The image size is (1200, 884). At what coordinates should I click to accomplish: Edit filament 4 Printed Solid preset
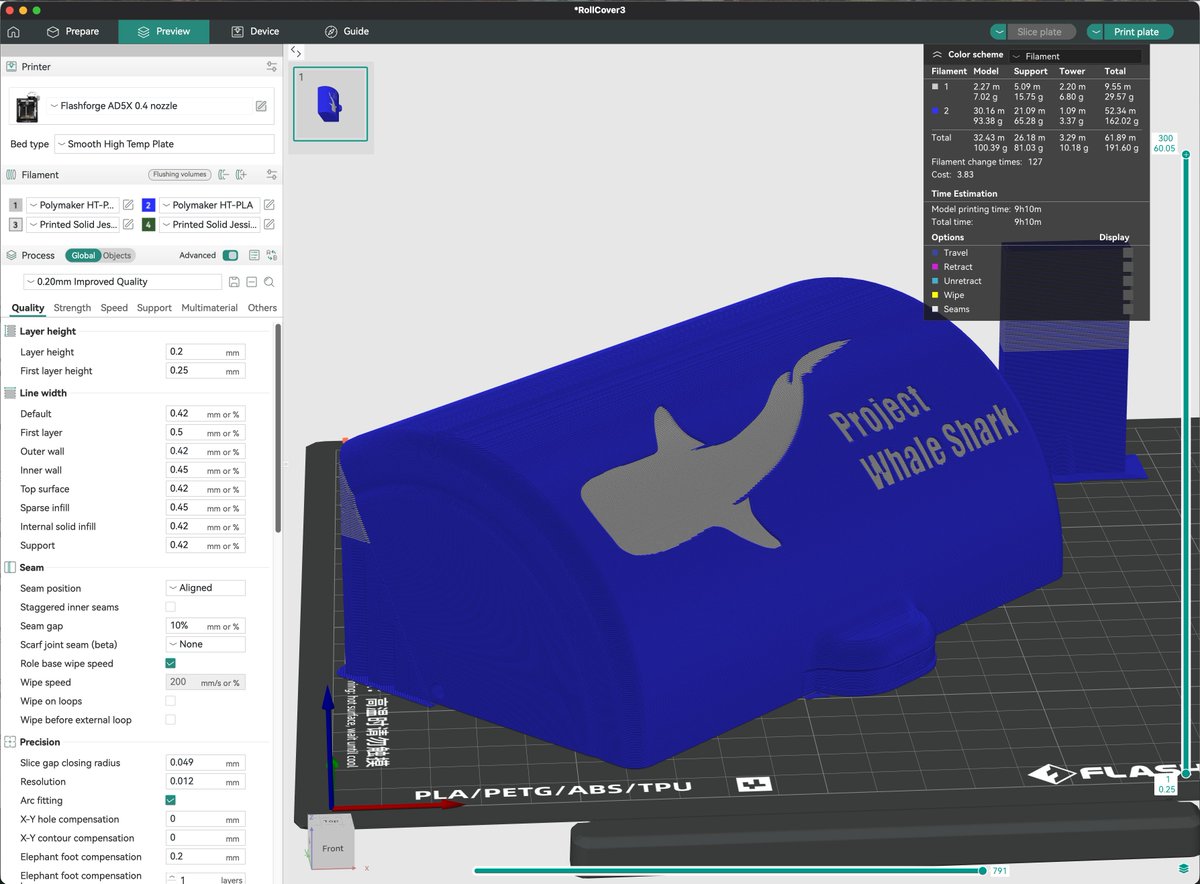tap(269, 225)
